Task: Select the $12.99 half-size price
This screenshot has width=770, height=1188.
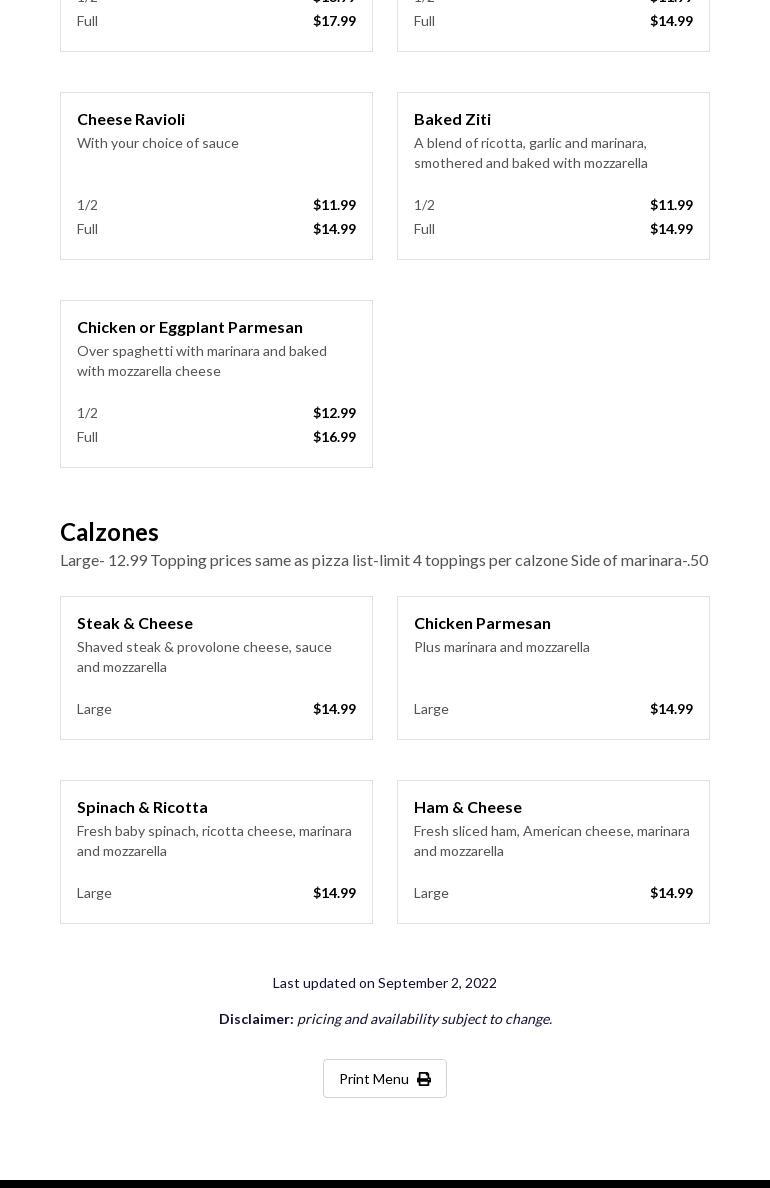Action: 334,413
